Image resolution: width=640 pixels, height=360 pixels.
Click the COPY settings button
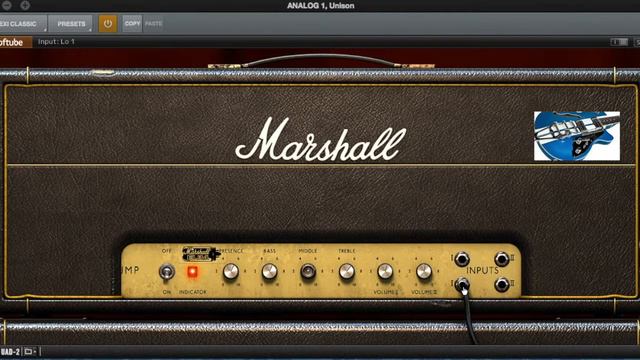(132, 23)
